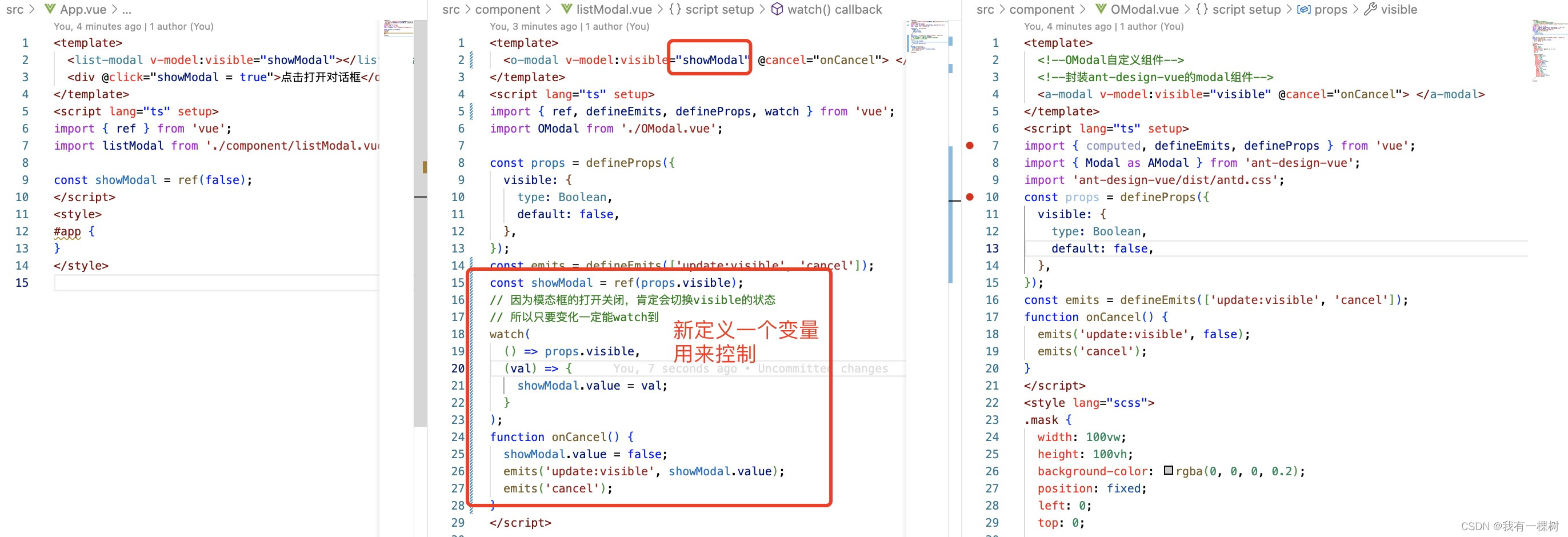Click the {} icon before script setup in listModal breadcrumb
This screenshot has width=1568, height=537.
pos(675,9)
